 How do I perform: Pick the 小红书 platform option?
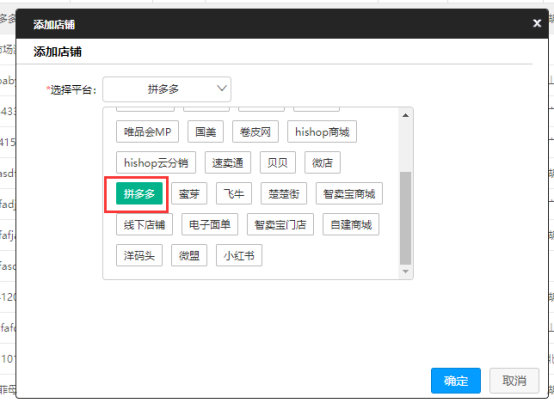[x=239, y=255]
